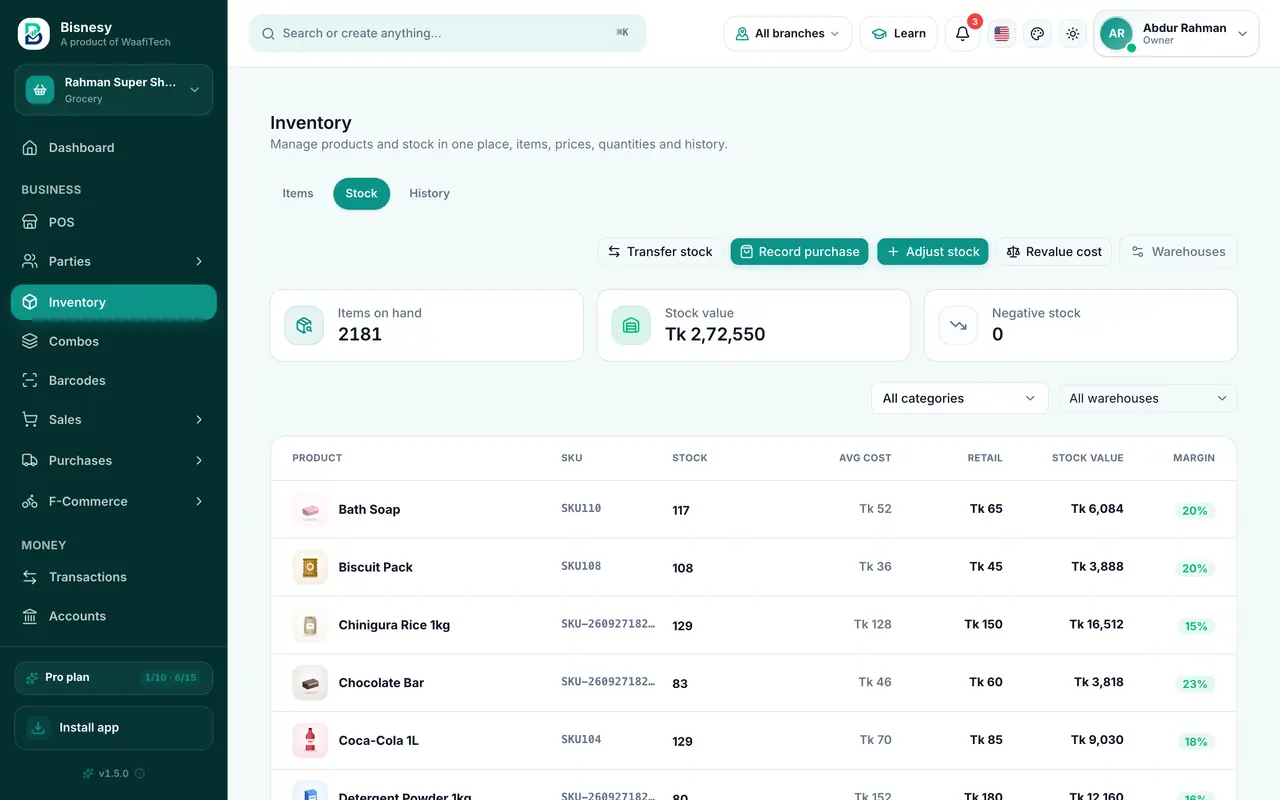Click the Record purchase button
1280x800 pixels.
799,251
